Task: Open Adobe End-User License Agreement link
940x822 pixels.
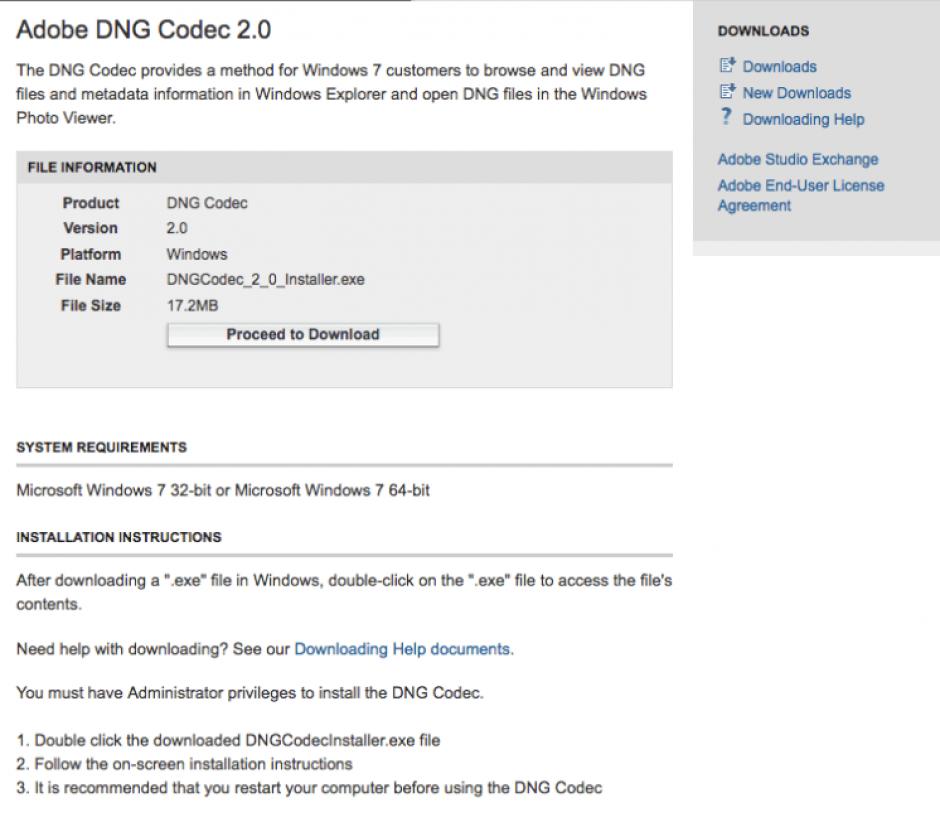Action: point(801,195)
